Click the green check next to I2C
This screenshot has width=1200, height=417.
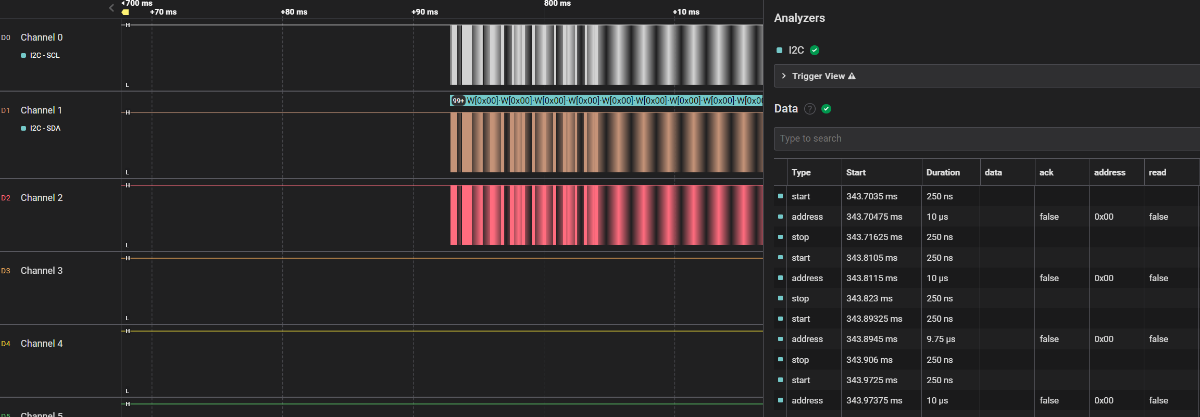pos(815,50)
